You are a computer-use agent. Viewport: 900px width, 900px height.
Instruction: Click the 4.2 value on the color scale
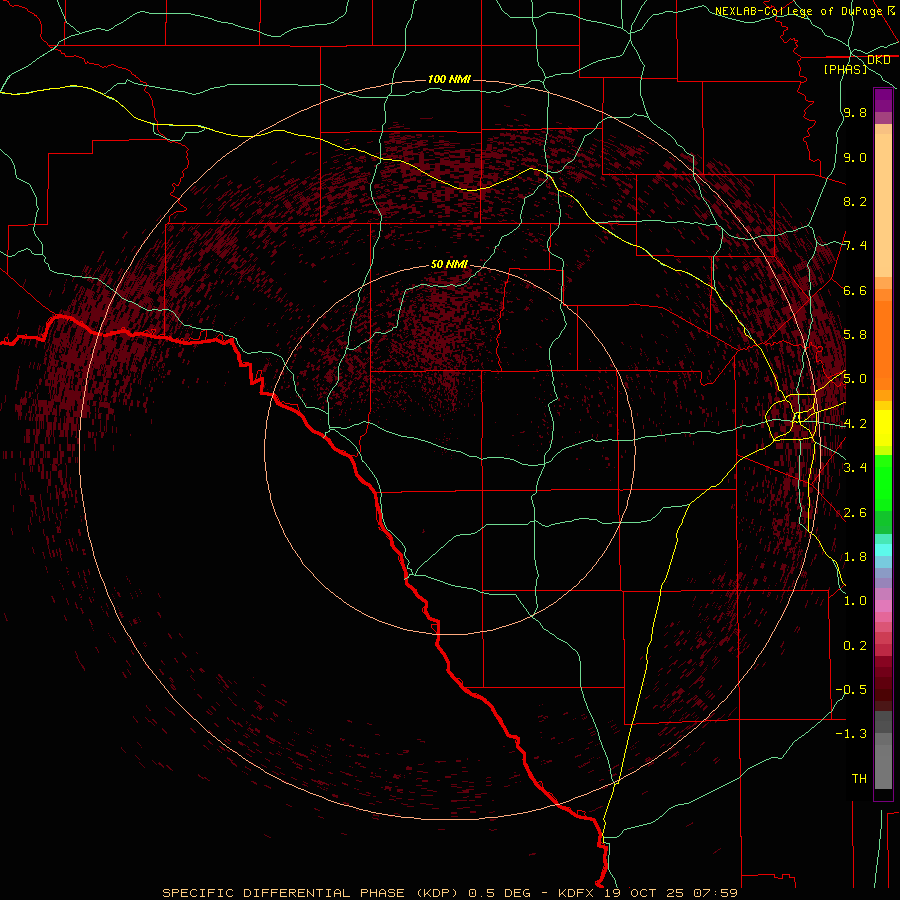click(x=855, y=424)
